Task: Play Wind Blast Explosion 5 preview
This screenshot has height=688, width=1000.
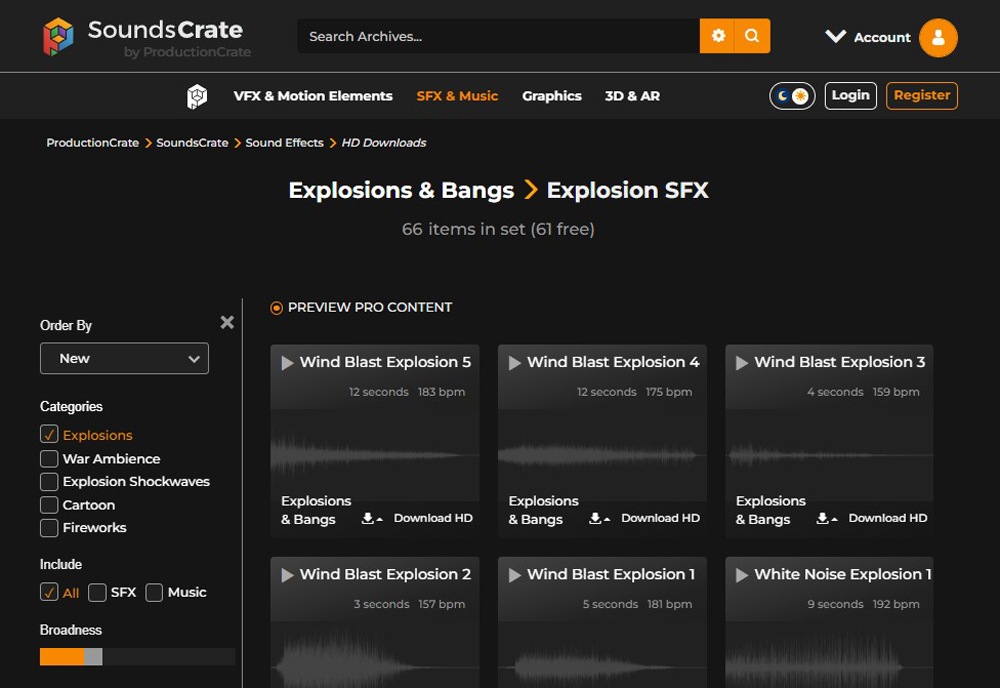Action: click(286, 362)
